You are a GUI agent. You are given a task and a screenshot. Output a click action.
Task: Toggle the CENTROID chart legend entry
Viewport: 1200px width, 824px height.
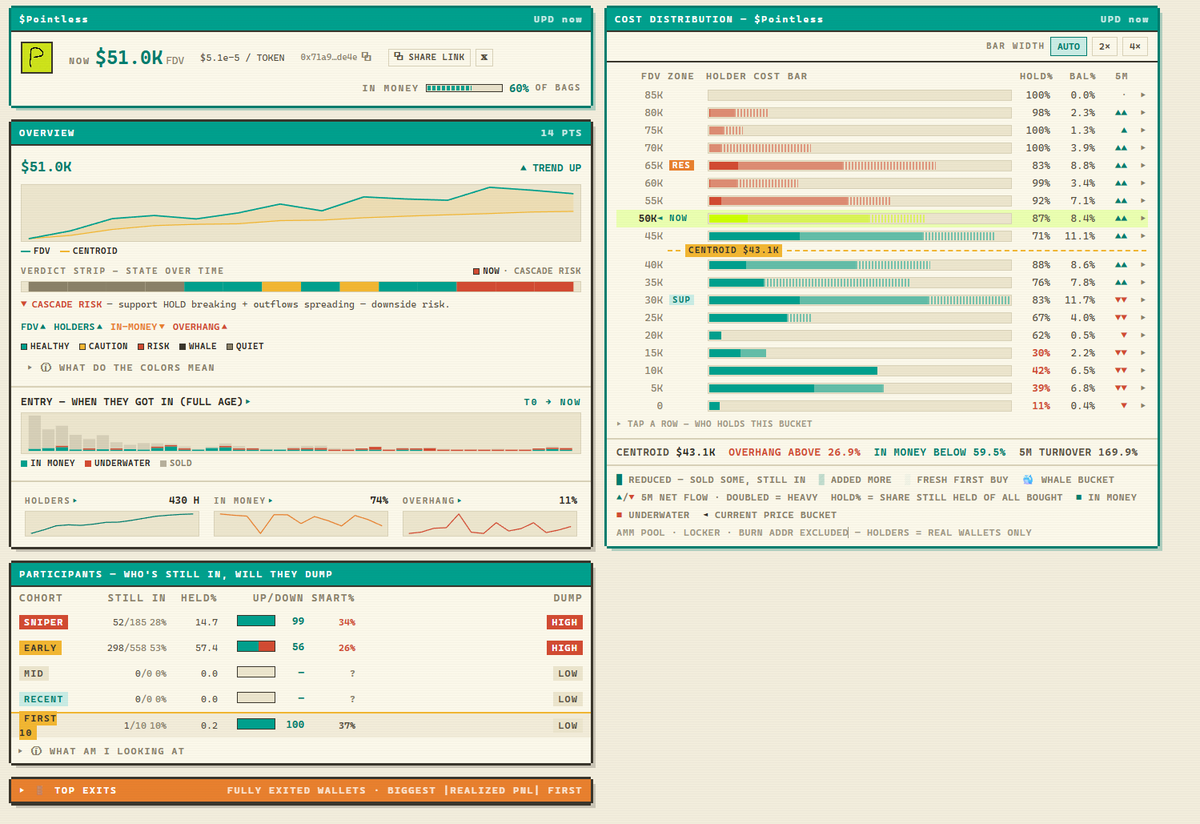pos(89,251)
